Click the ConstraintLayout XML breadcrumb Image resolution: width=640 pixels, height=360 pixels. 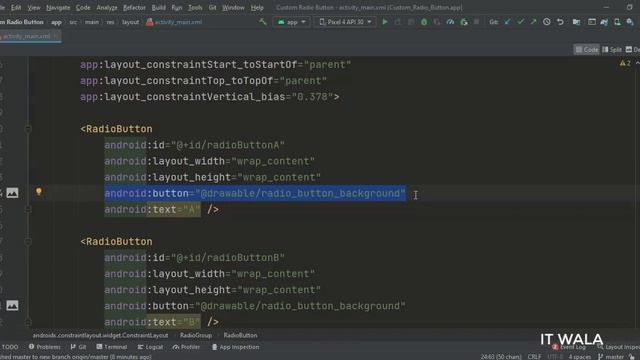pyautogui.click(x=100, y=335)
